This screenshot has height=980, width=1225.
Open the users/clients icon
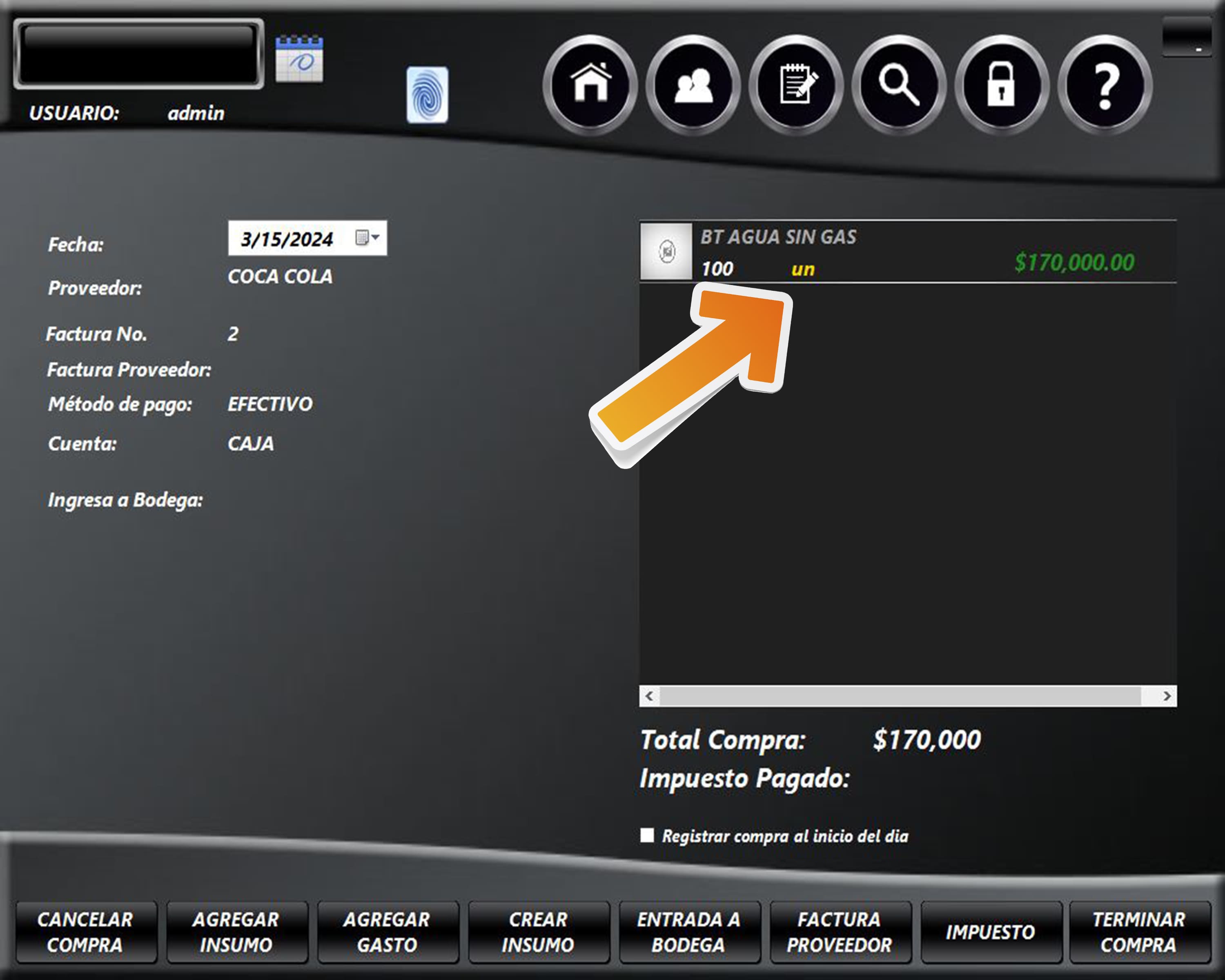point(693,85)
